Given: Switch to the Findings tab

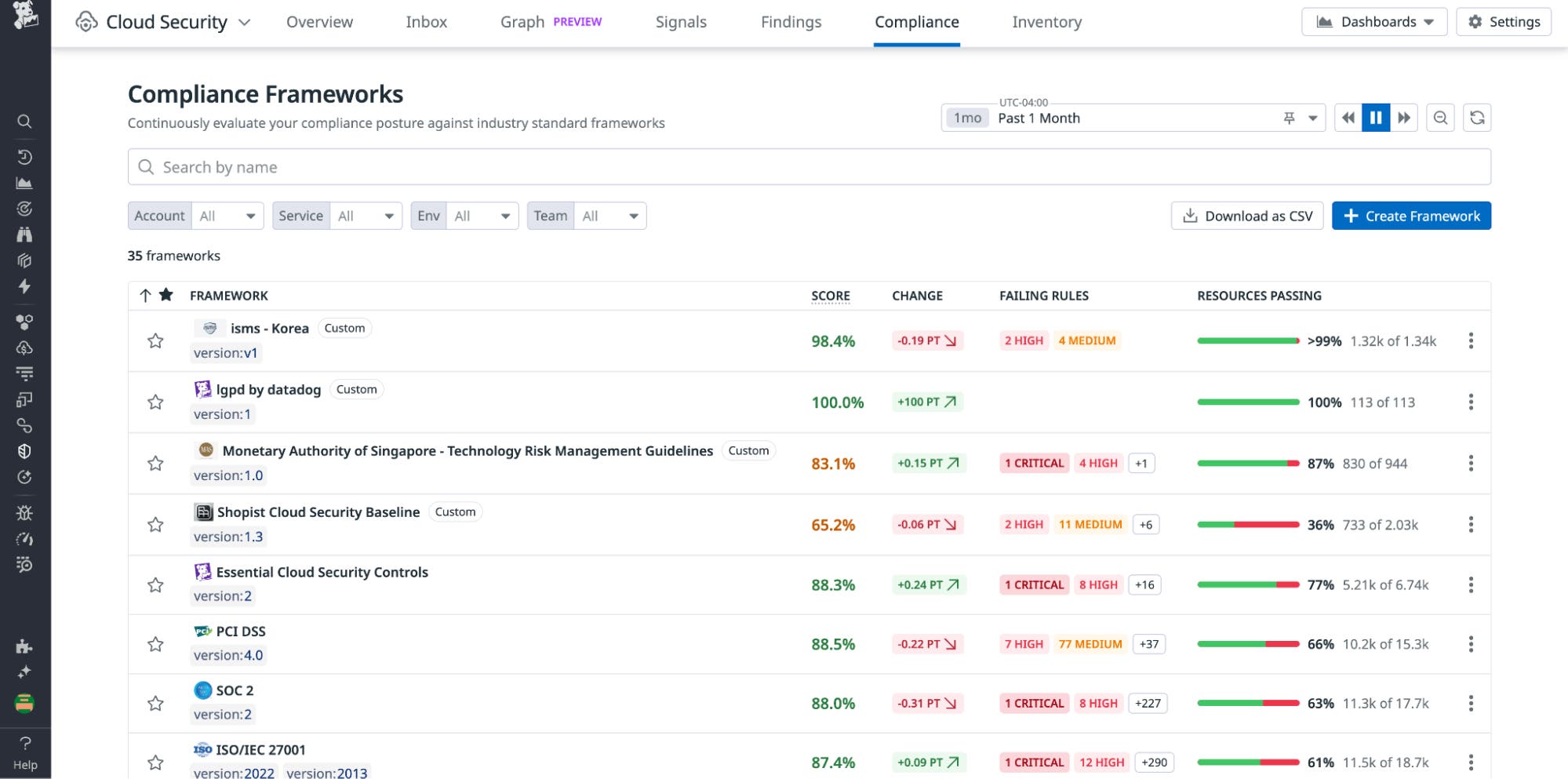Looking at the screenshot, I should (790, 22).
